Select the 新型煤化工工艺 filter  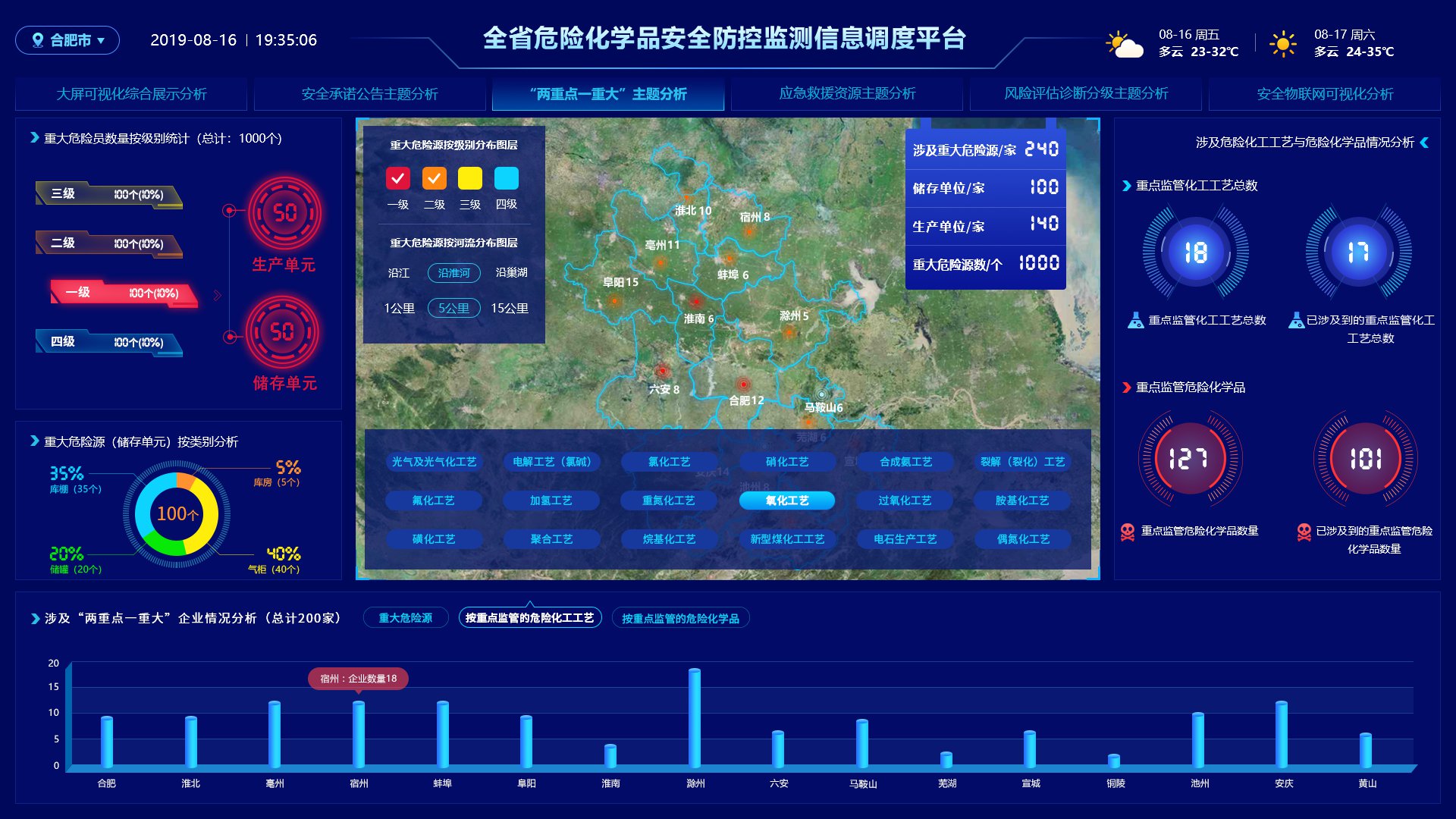(x=787, y=539)
